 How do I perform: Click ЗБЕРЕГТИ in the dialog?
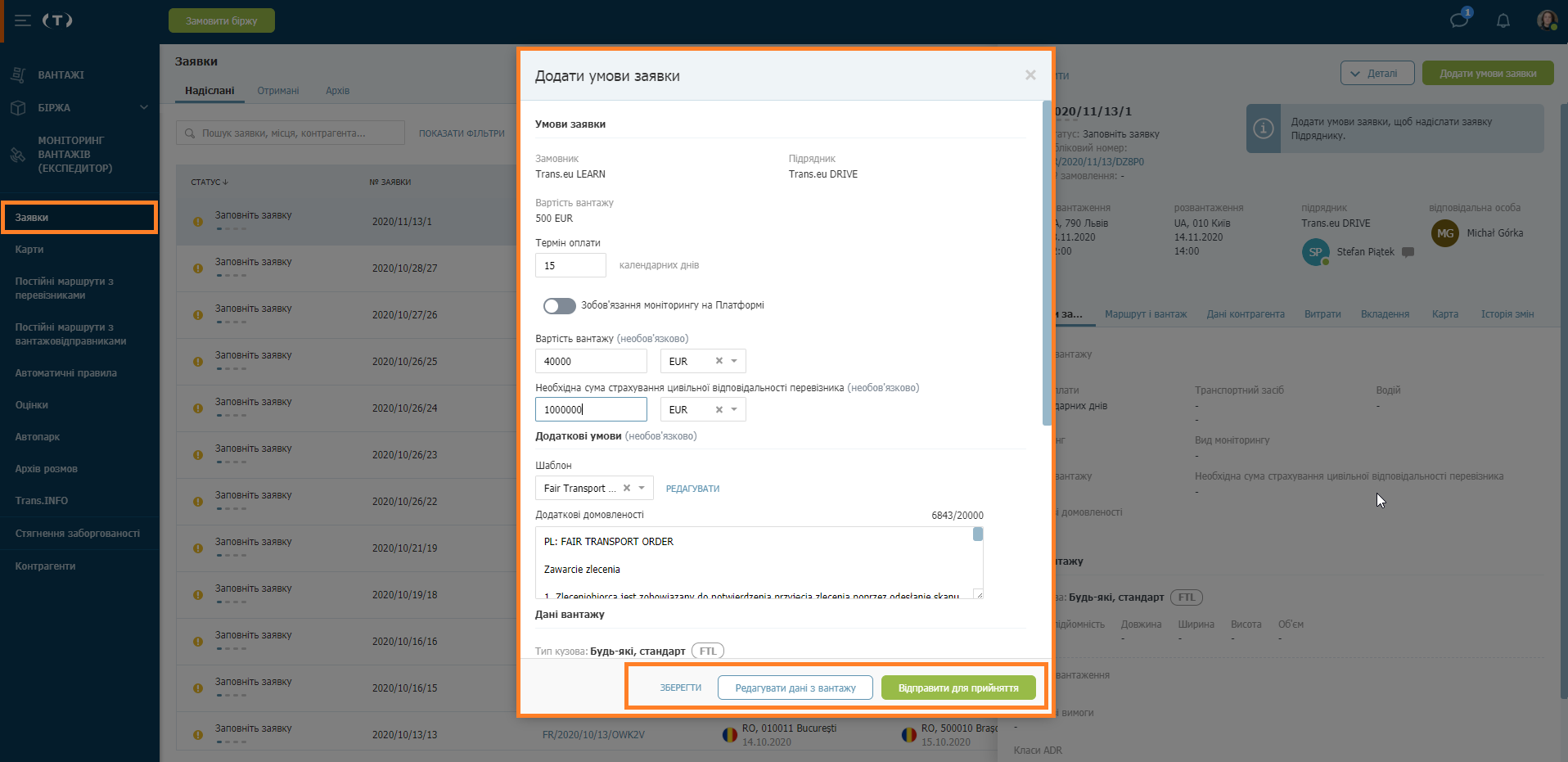coord(681,688)
